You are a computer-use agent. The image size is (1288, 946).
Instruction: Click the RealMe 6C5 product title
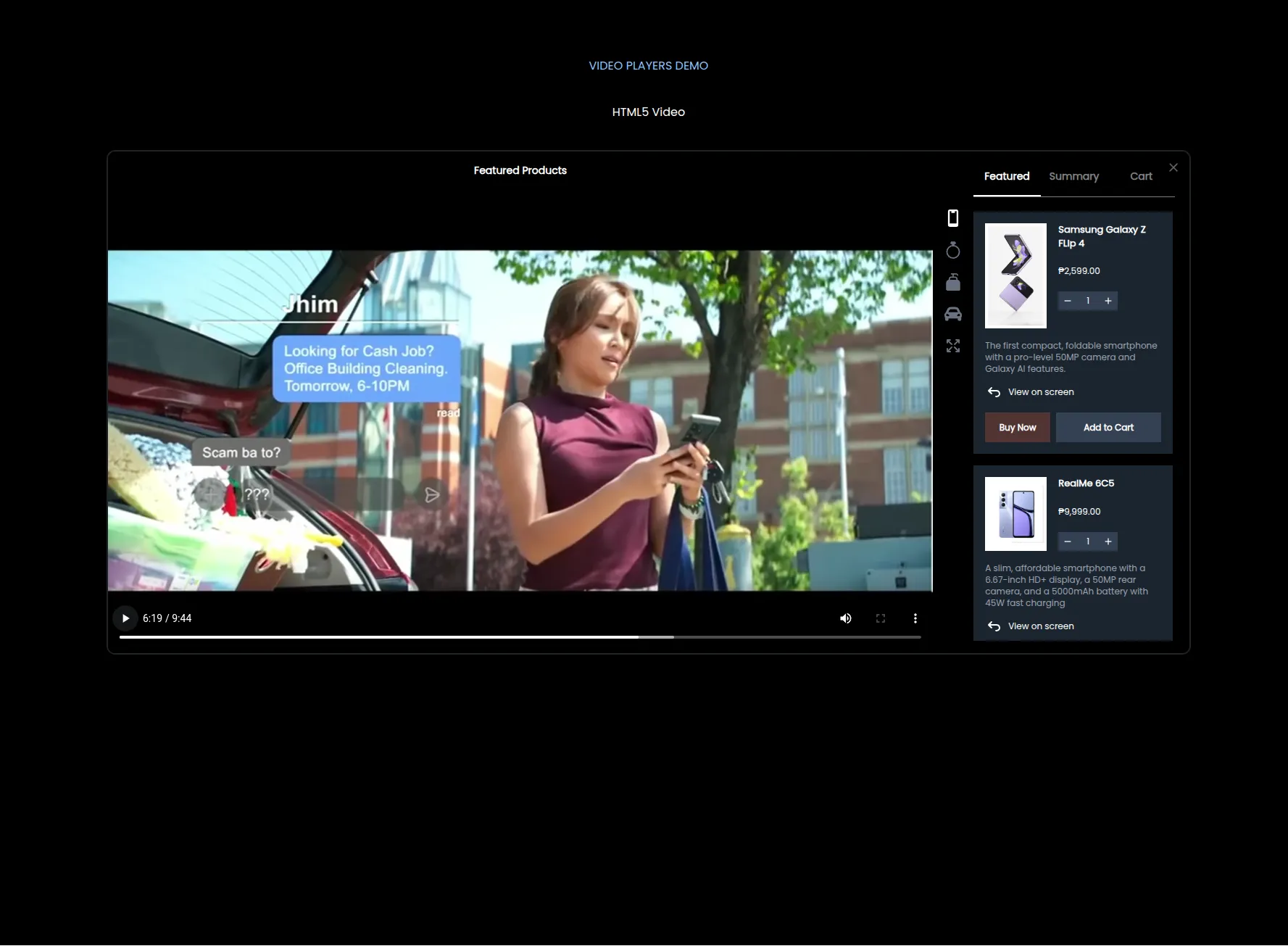click(1086, 484)
